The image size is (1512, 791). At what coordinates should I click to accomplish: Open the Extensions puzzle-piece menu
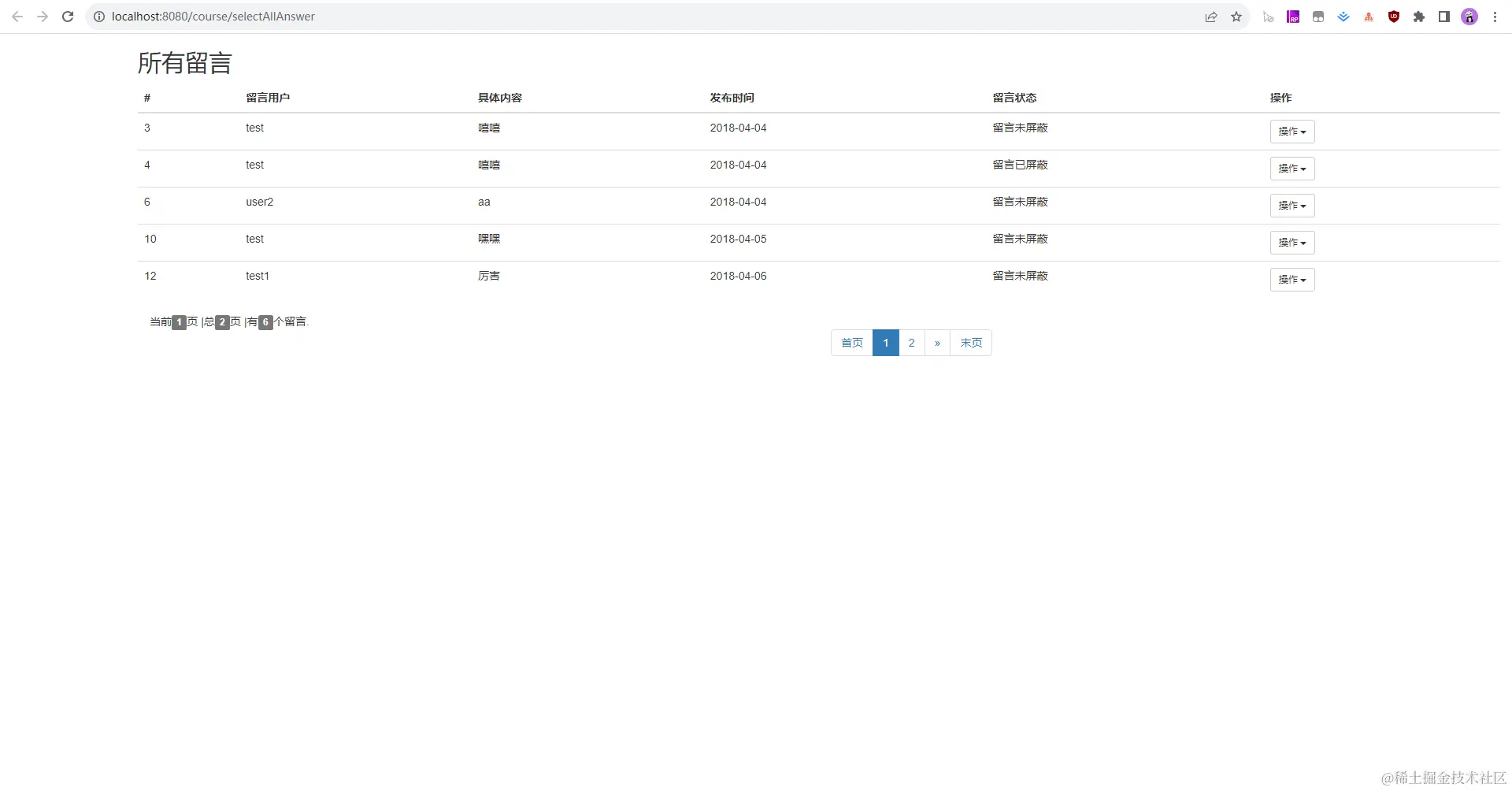click(1419, 17)
